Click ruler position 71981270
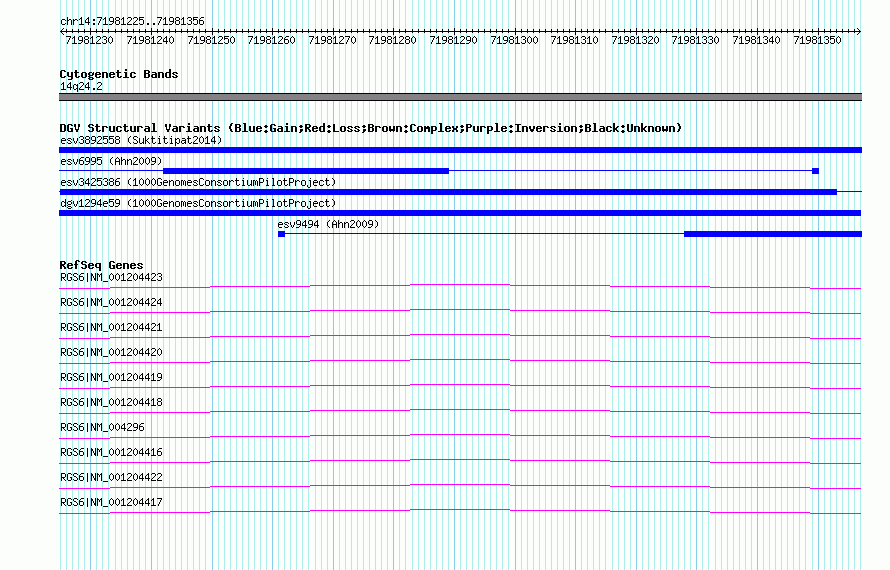Screen dimensions: 890x570 [332, 40]
